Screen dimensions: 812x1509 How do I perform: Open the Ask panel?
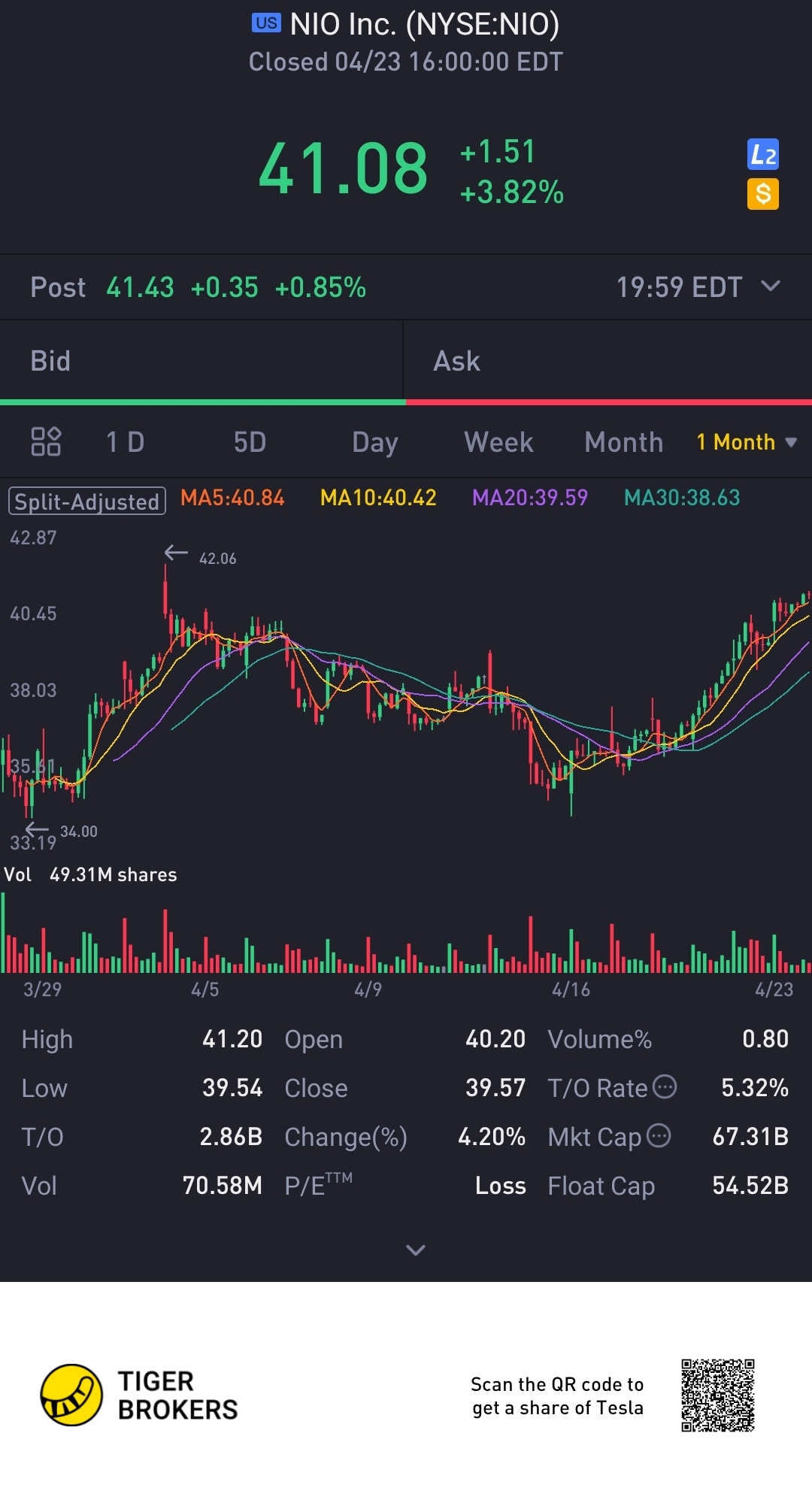pyautogui.click(x=607, y=361)
